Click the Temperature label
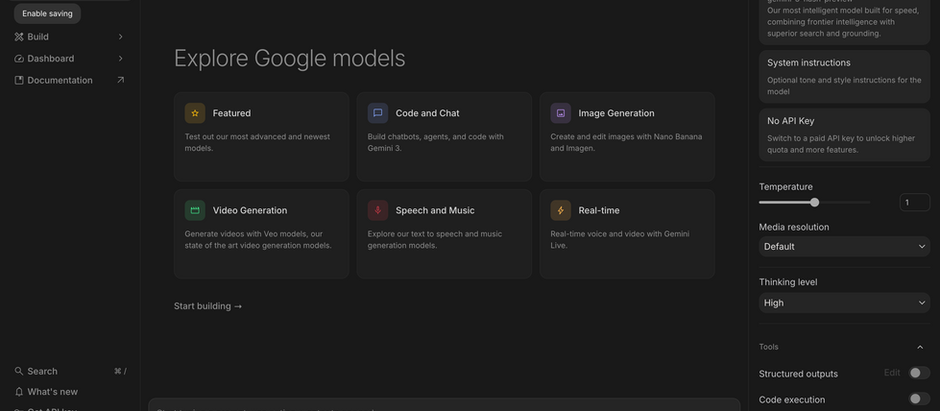This screenshot has height=411, width=940. [785, 187]
